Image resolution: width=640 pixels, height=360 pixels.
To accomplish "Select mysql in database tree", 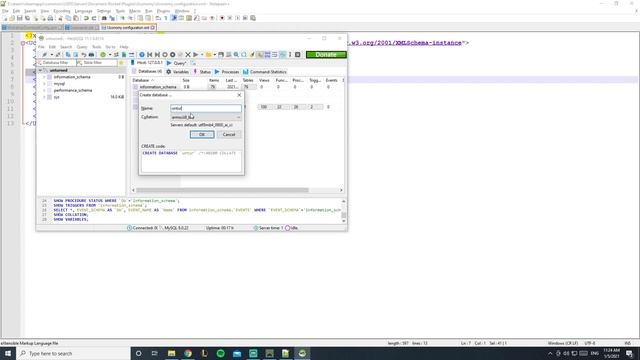I will coord(59,84).
